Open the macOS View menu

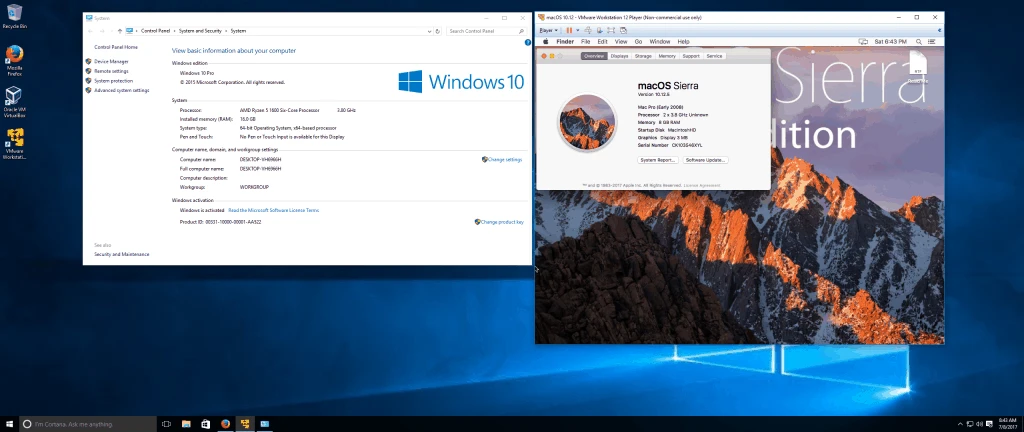click(621, 42)
